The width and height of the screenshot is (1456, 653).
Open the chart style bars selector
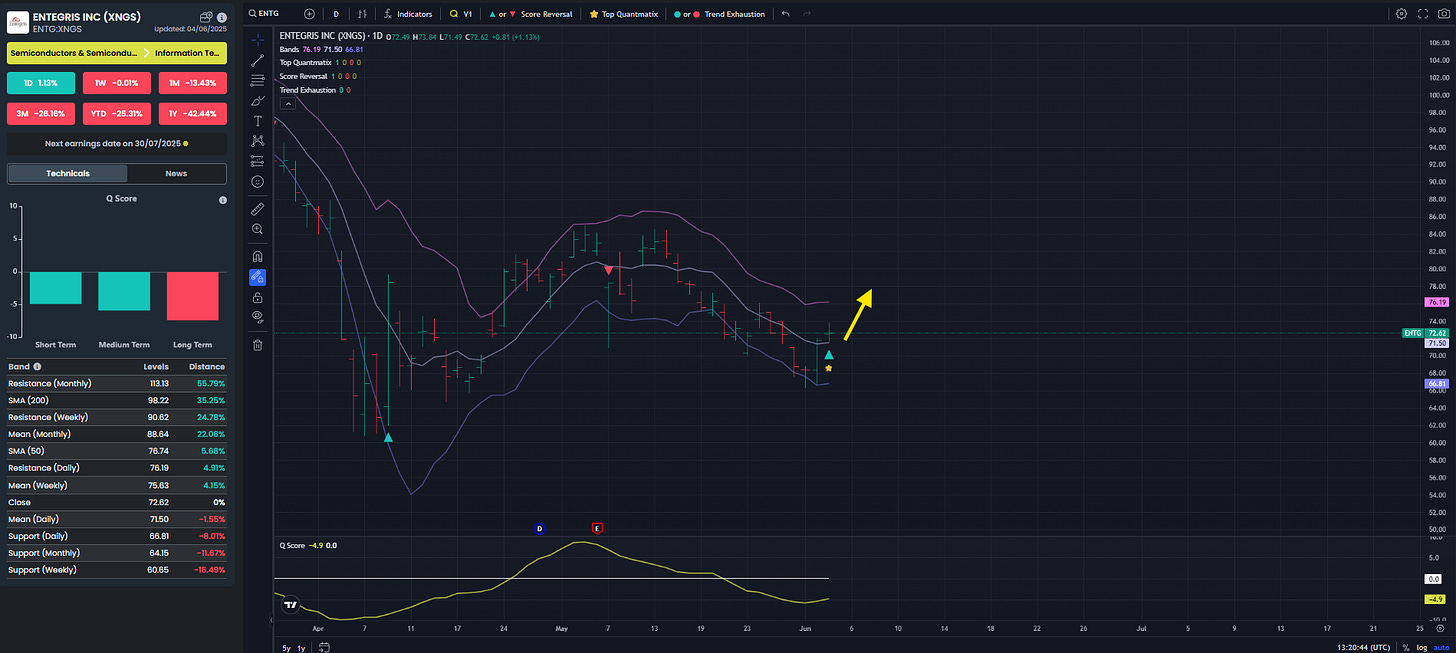coord(362,14)
